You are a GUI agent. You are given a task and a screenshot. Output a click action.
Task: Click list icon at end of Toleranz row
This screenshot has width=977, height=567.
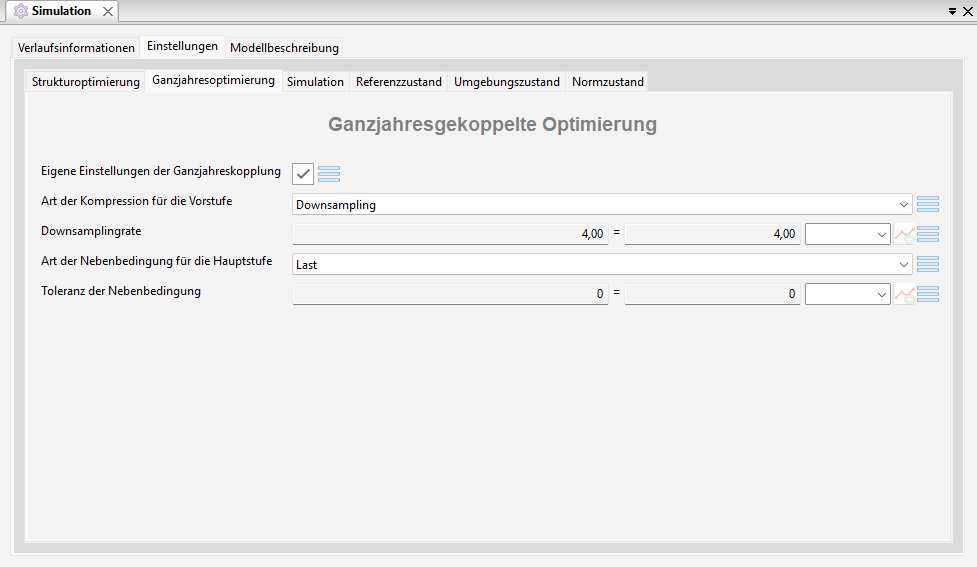pos(927,294)
